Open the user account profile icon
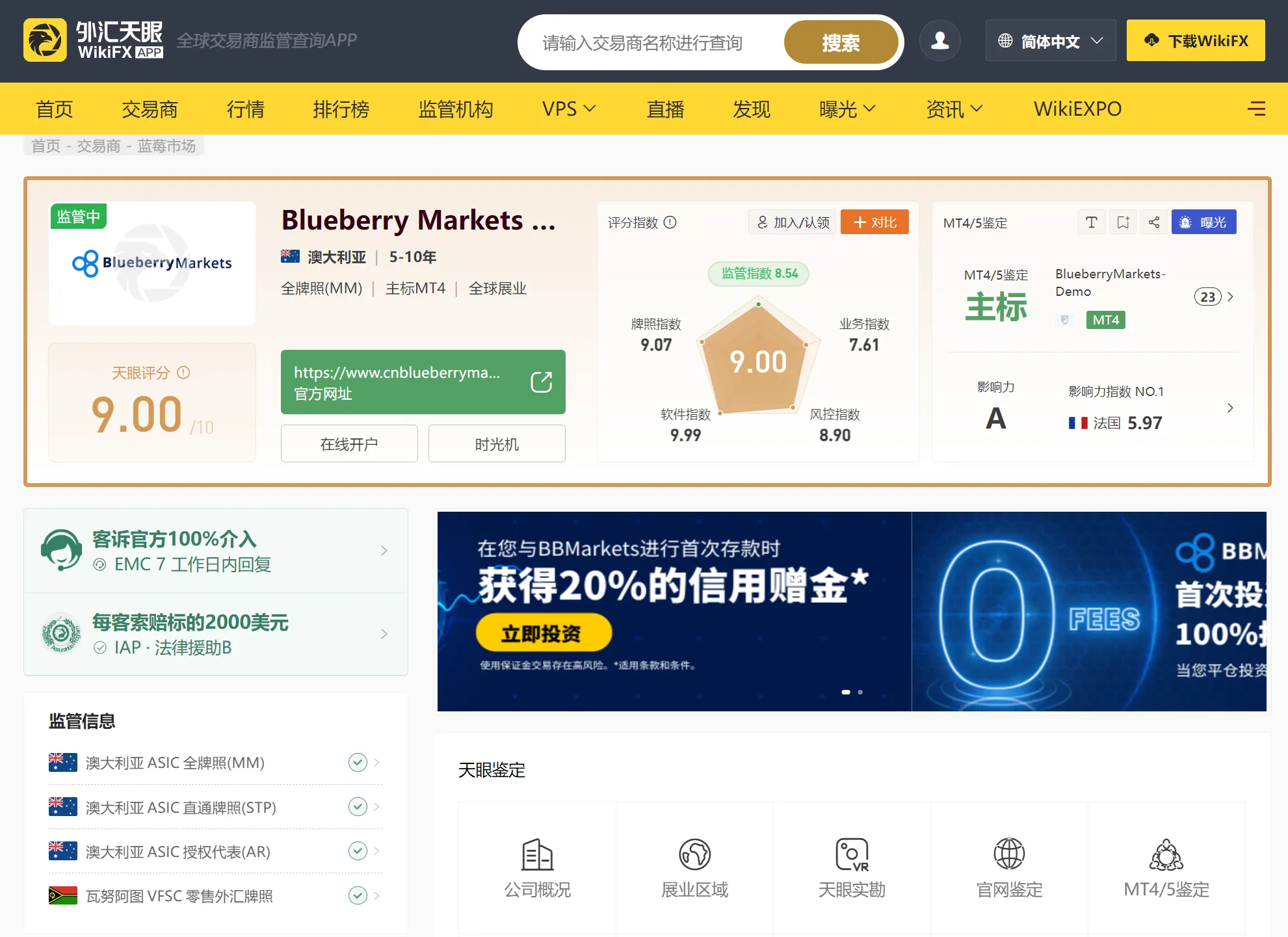This screenshot has width=1288, height=937. tap(940, 40)
